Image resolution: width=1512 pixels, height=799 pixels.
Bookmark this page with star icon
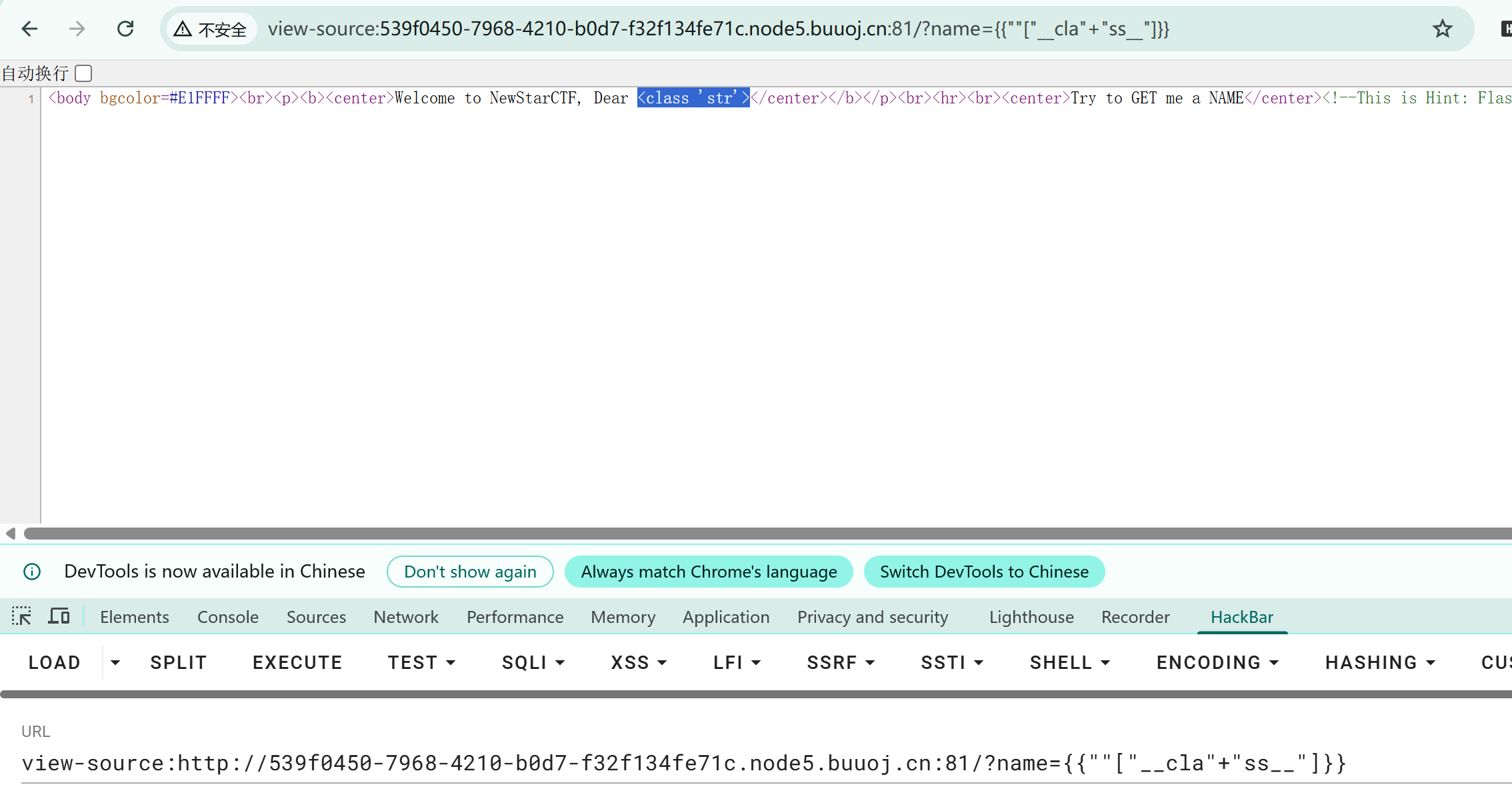[1442, 29]
